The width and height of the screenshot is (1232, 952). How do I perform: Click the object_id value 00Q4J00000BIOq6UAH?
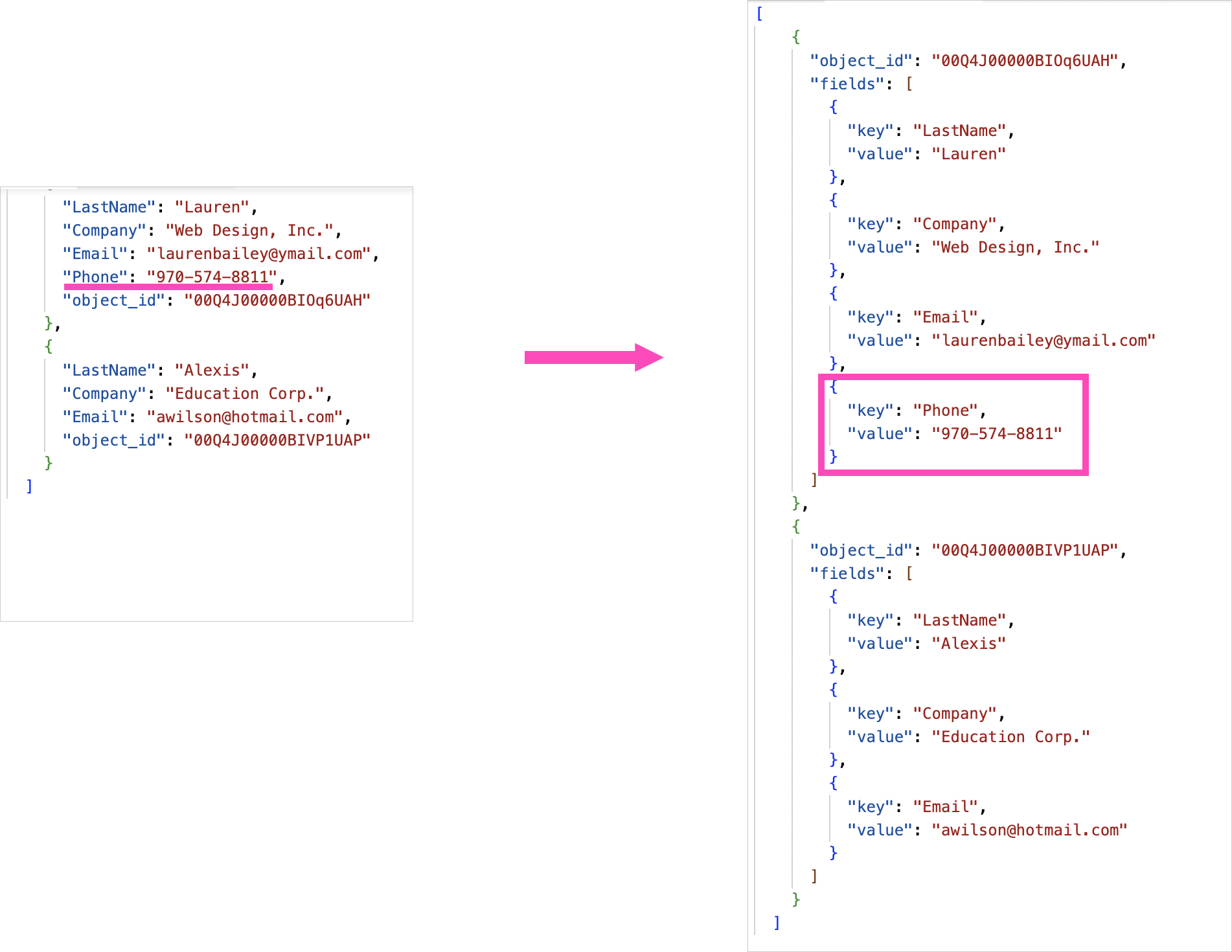1025,60
